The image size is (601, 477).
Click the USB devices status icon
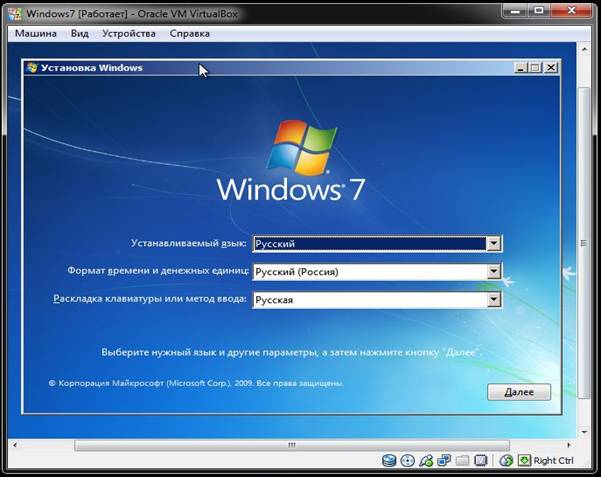[x=426, y=460]
